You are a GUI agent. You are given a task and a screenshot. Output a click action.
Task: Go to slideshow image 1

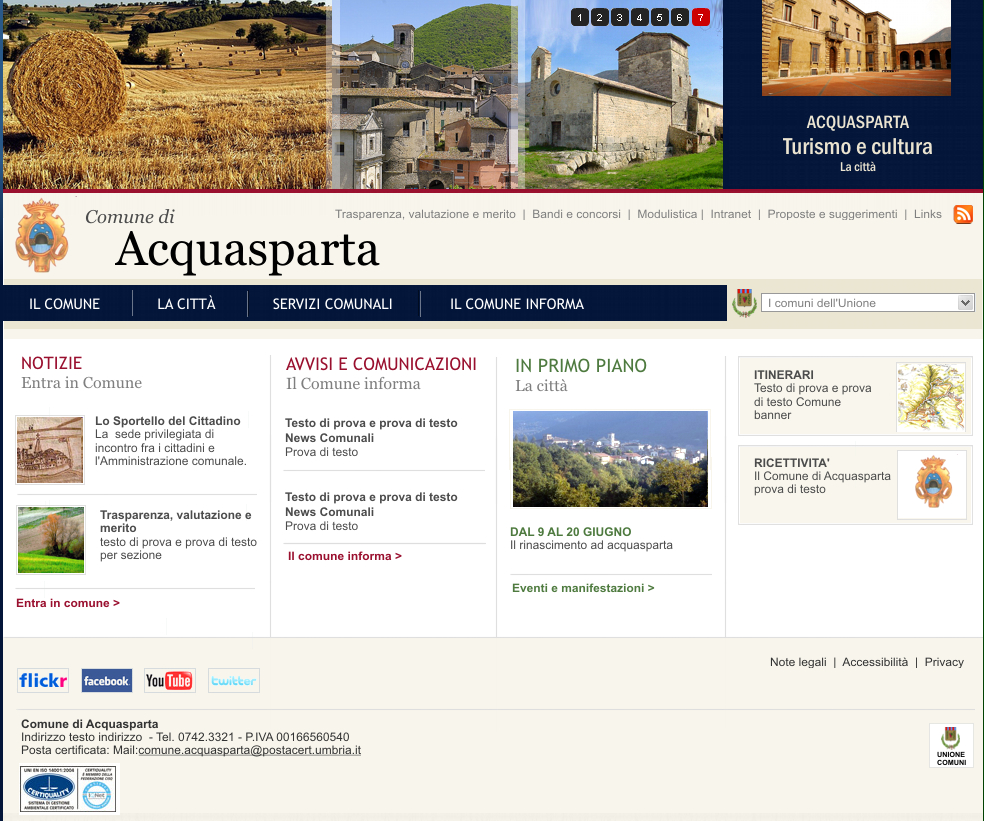pyautogui.click(x=580, y=18)
